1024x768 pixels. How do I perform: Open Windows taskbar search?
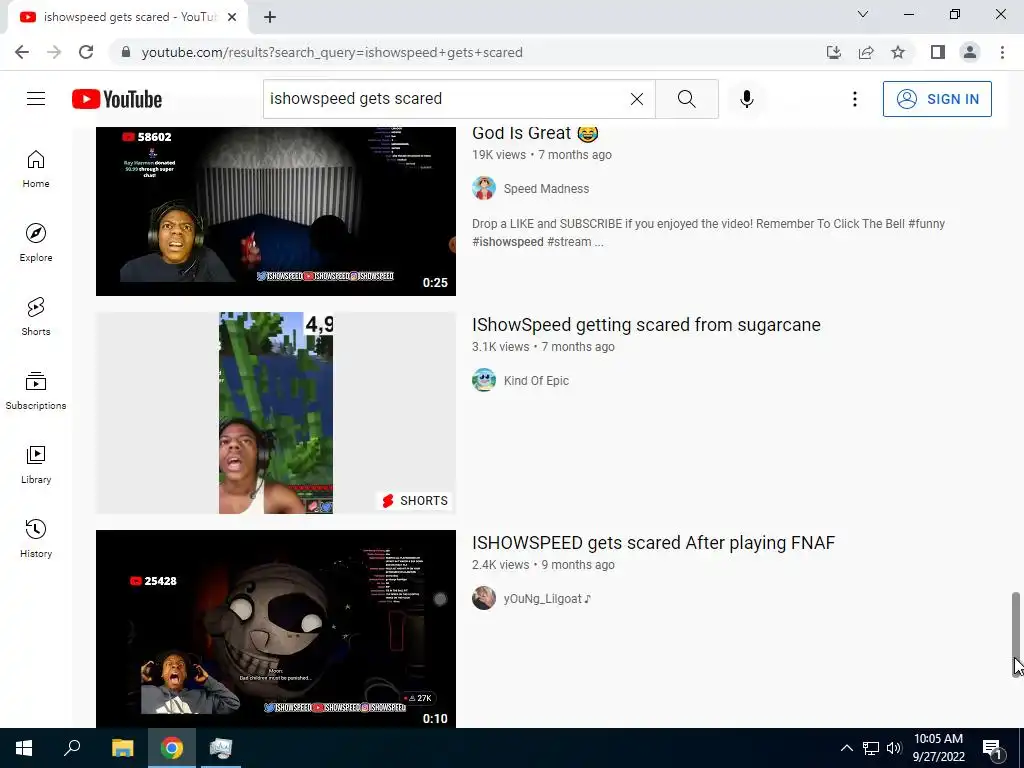[72, 748]
